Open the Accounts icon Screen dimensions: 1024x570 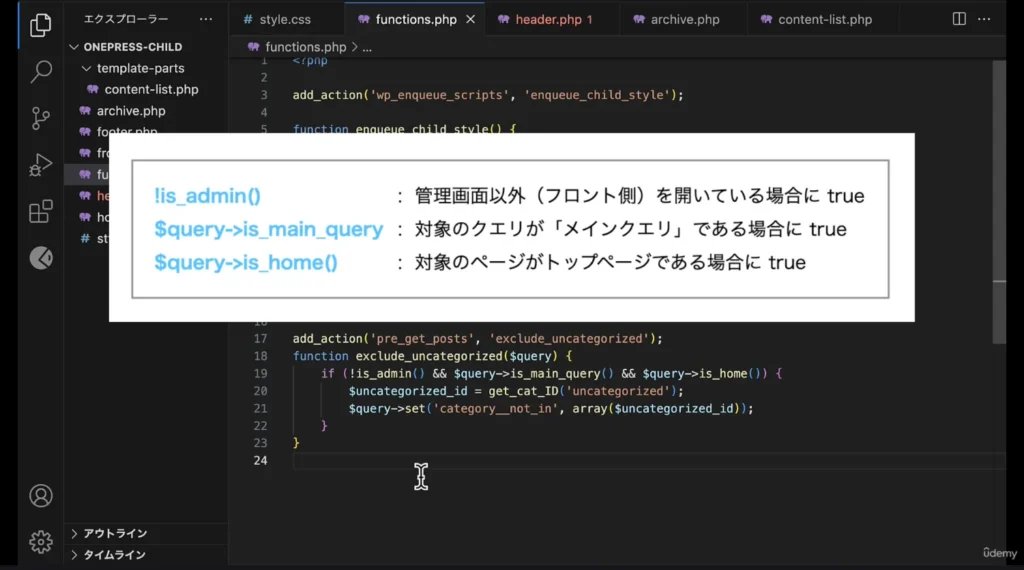40,496
